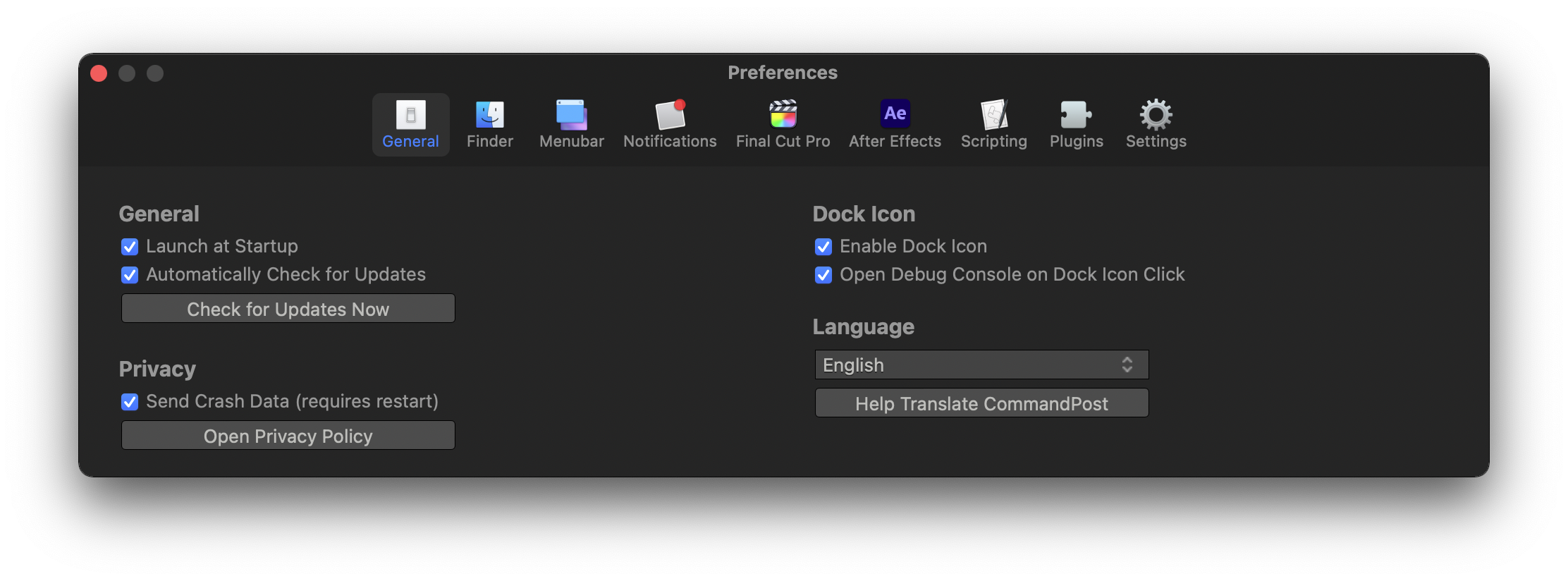Toggle Enable Dock Icon checkbox
The image size is (1568, 581).
823,247
